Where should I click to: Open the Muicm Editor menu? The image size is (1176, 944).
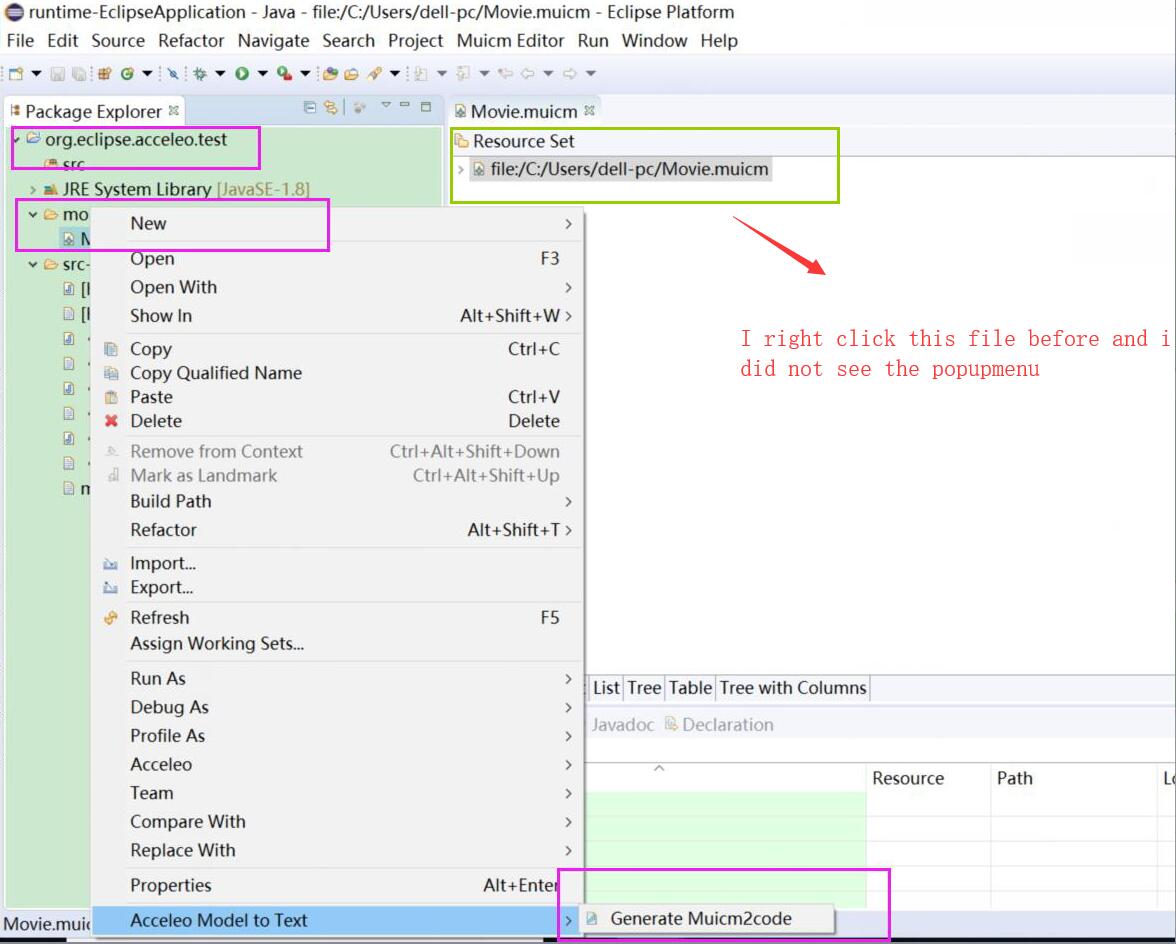510,40
